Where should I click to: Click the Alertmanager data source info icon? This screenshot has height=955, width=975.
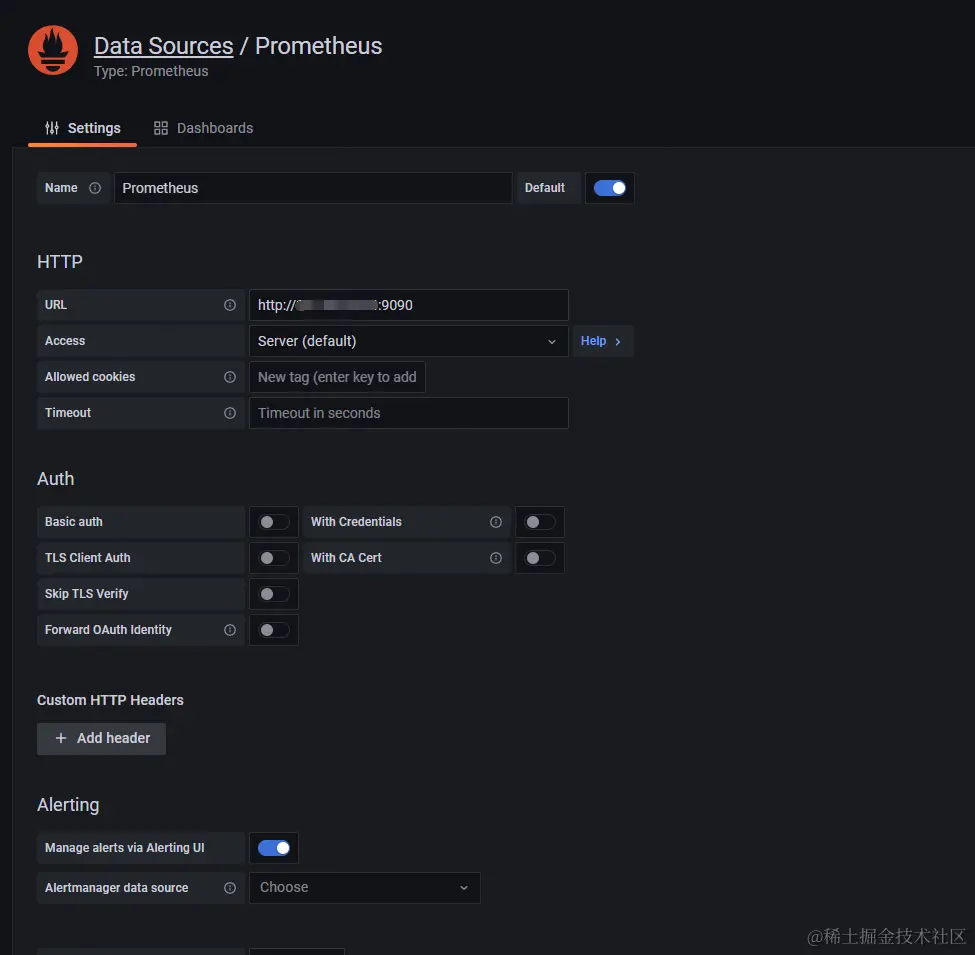pos(230,888)
